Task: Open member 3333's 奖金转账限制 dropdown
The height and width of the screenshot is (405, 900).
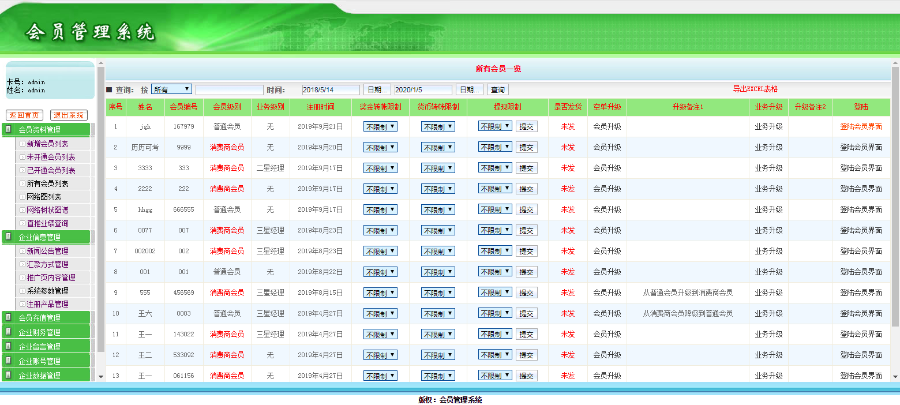Action: tap(380, 168)
